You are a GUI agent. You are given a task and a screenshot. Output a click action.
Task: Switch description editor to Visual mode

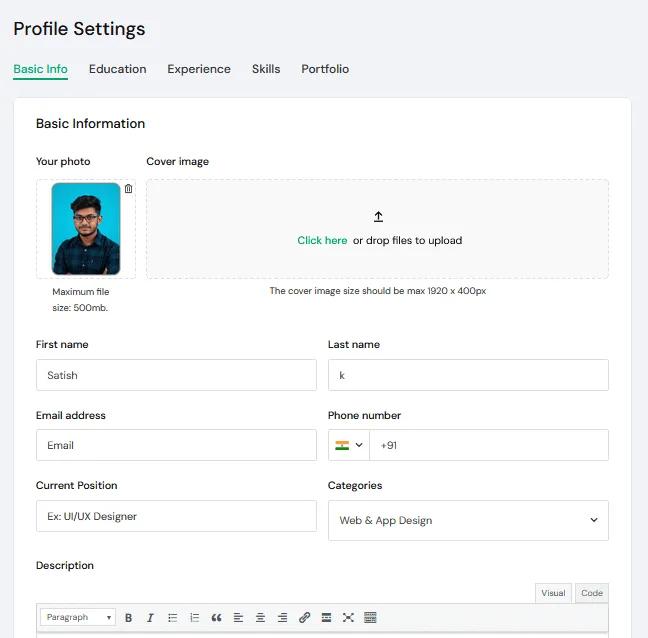pos(553,593)
